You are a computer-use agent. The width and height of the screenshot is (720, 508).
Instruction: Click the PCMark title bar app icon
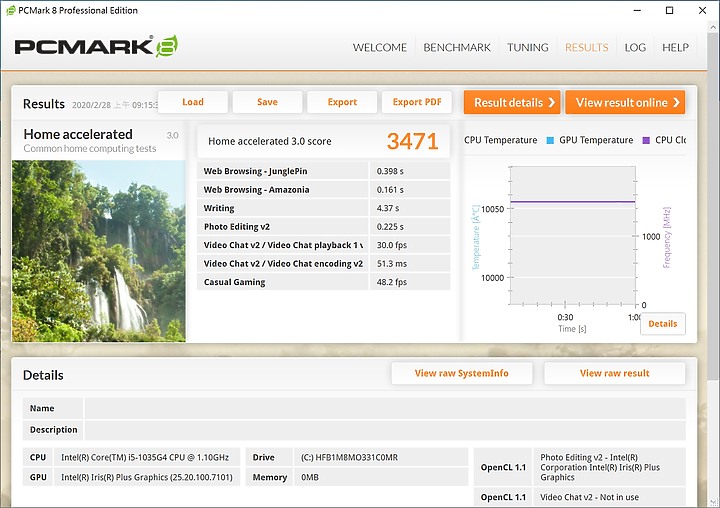(10, 10)
